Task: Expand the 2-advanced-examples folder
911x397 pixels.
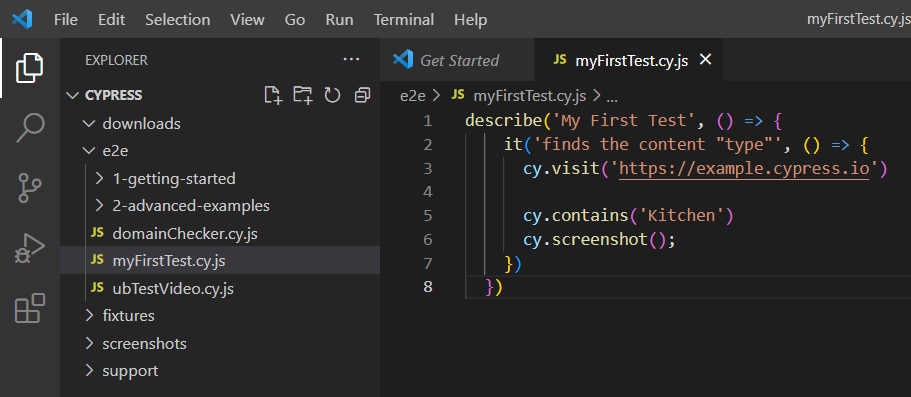Action: [220, 206]
